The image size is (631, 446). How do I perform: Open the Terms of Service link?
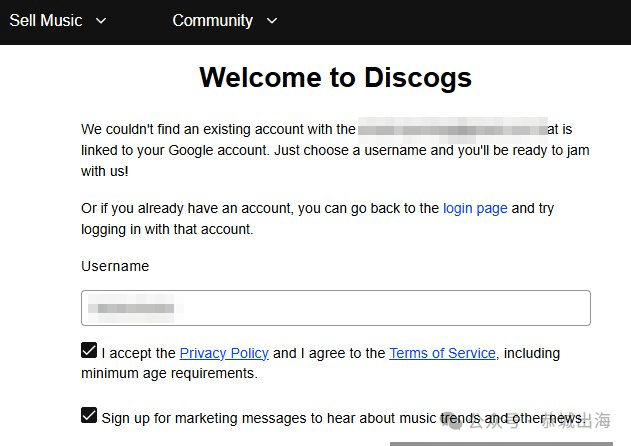[442, 353]
